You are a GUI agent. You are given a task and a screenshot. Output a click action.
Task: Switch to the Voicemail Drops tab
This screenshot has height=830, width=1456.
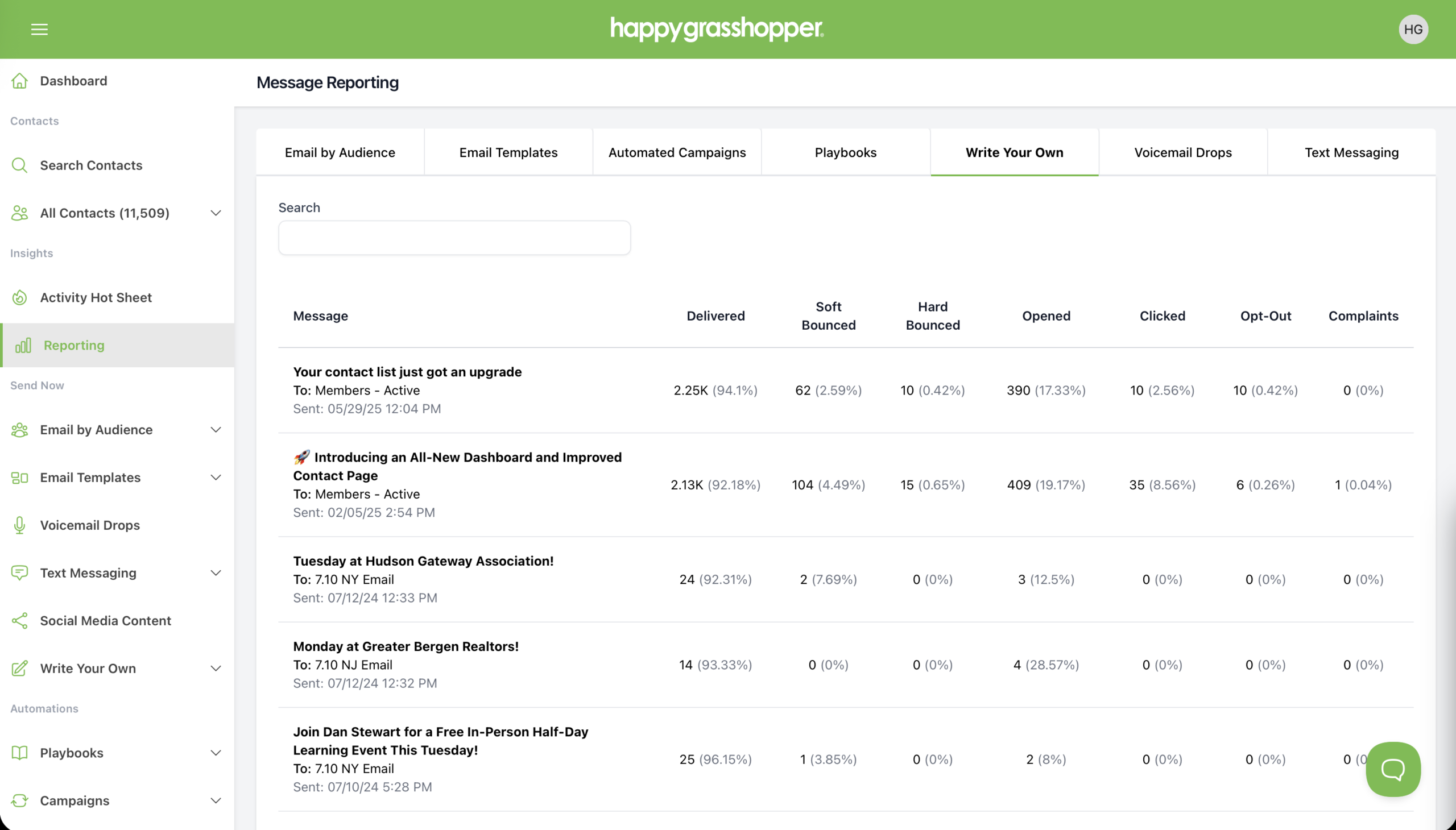pos(1183,152)
